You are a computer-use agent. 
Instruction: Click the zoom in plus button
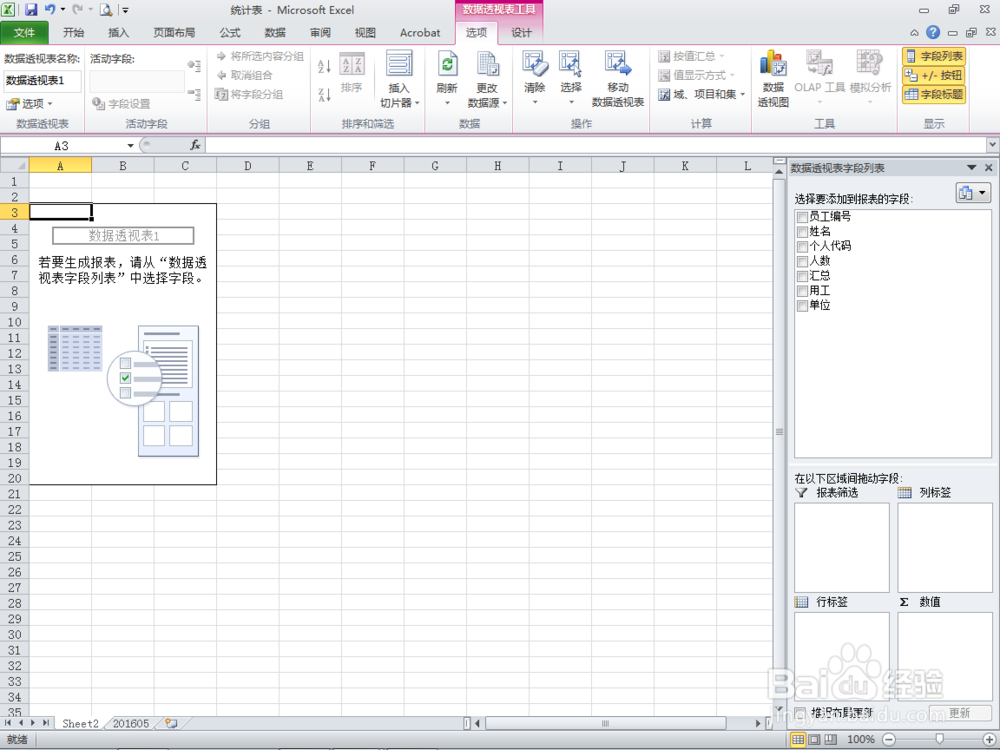tap(989, 739)
